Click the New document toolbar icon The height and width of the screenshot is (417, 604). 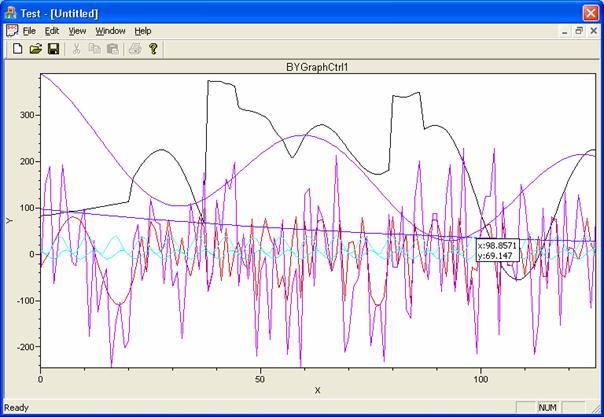coord(17,48)
